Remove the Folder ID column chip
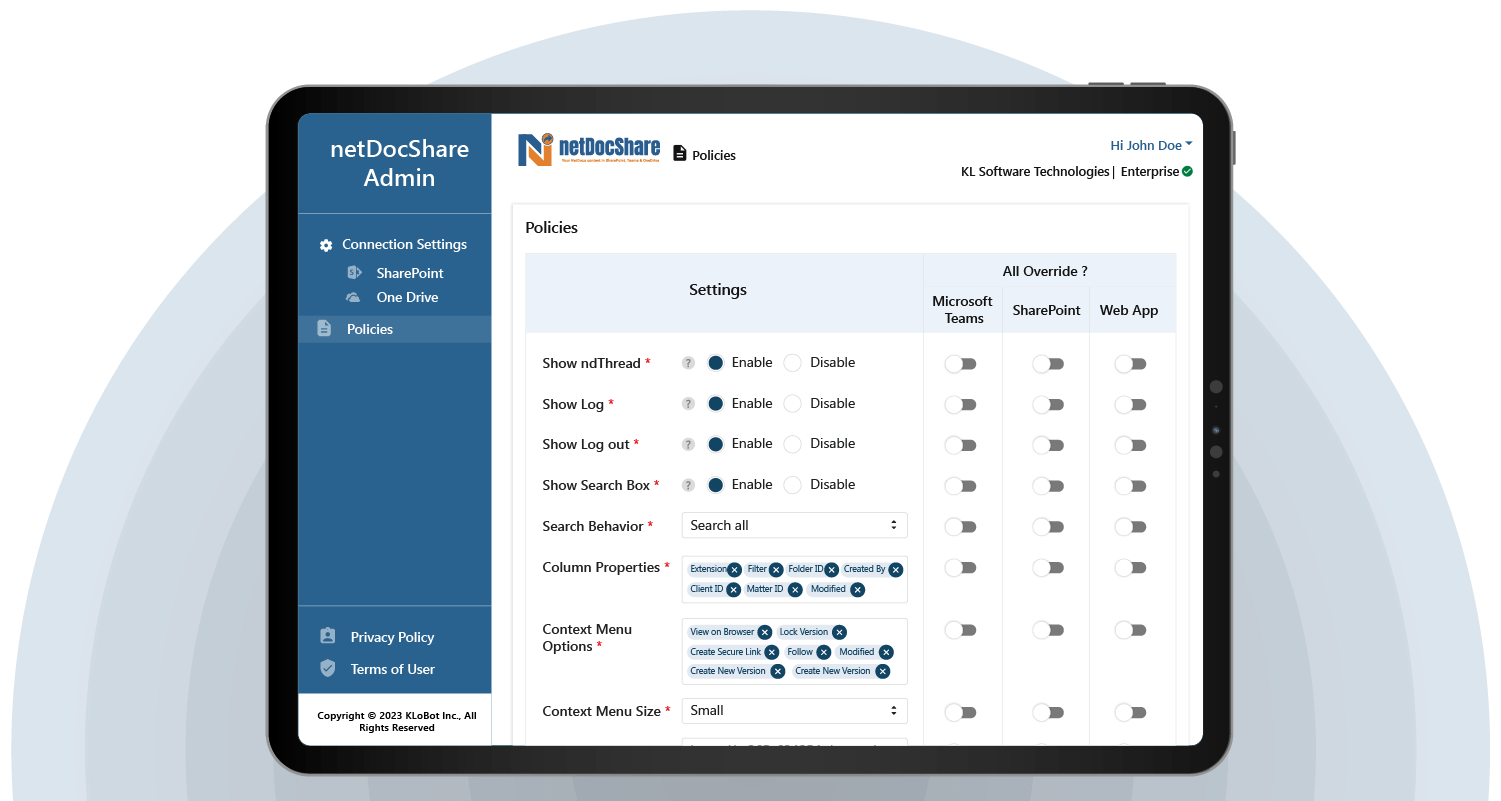This screenshot has width=1501, height=801. (831, 570)
